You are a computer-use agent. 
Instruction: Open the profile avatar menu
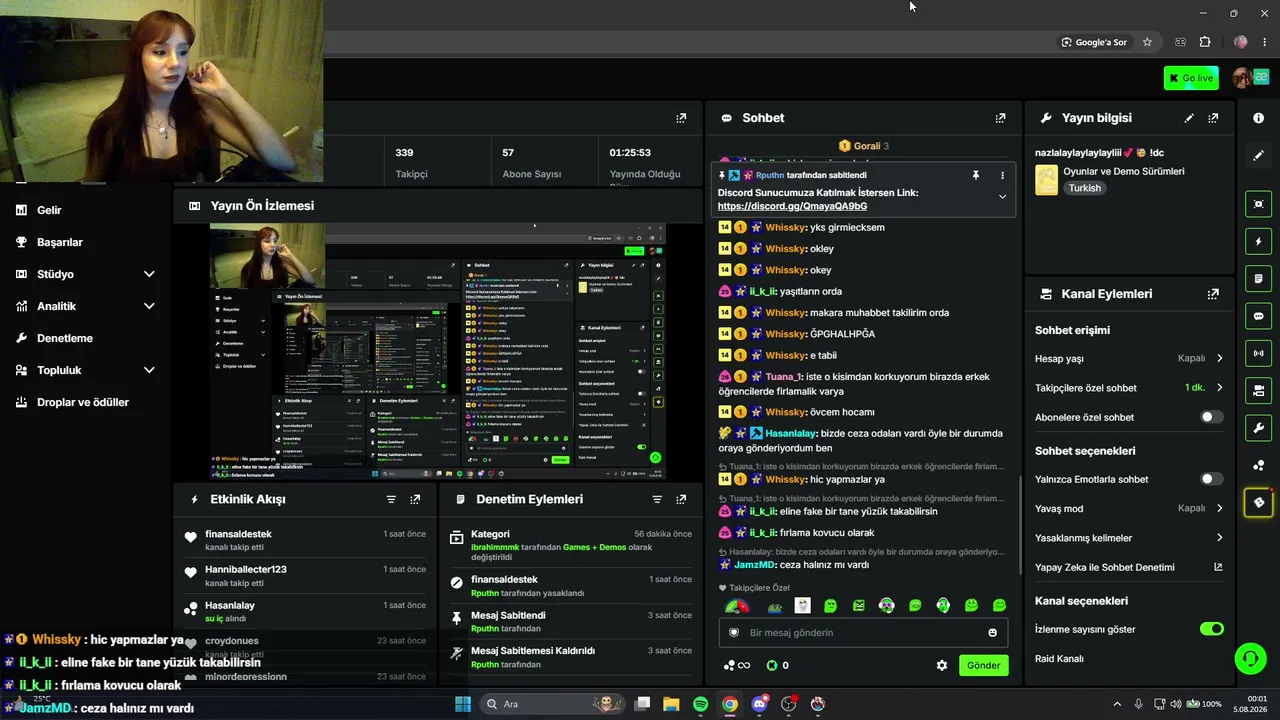[1243, 78]
